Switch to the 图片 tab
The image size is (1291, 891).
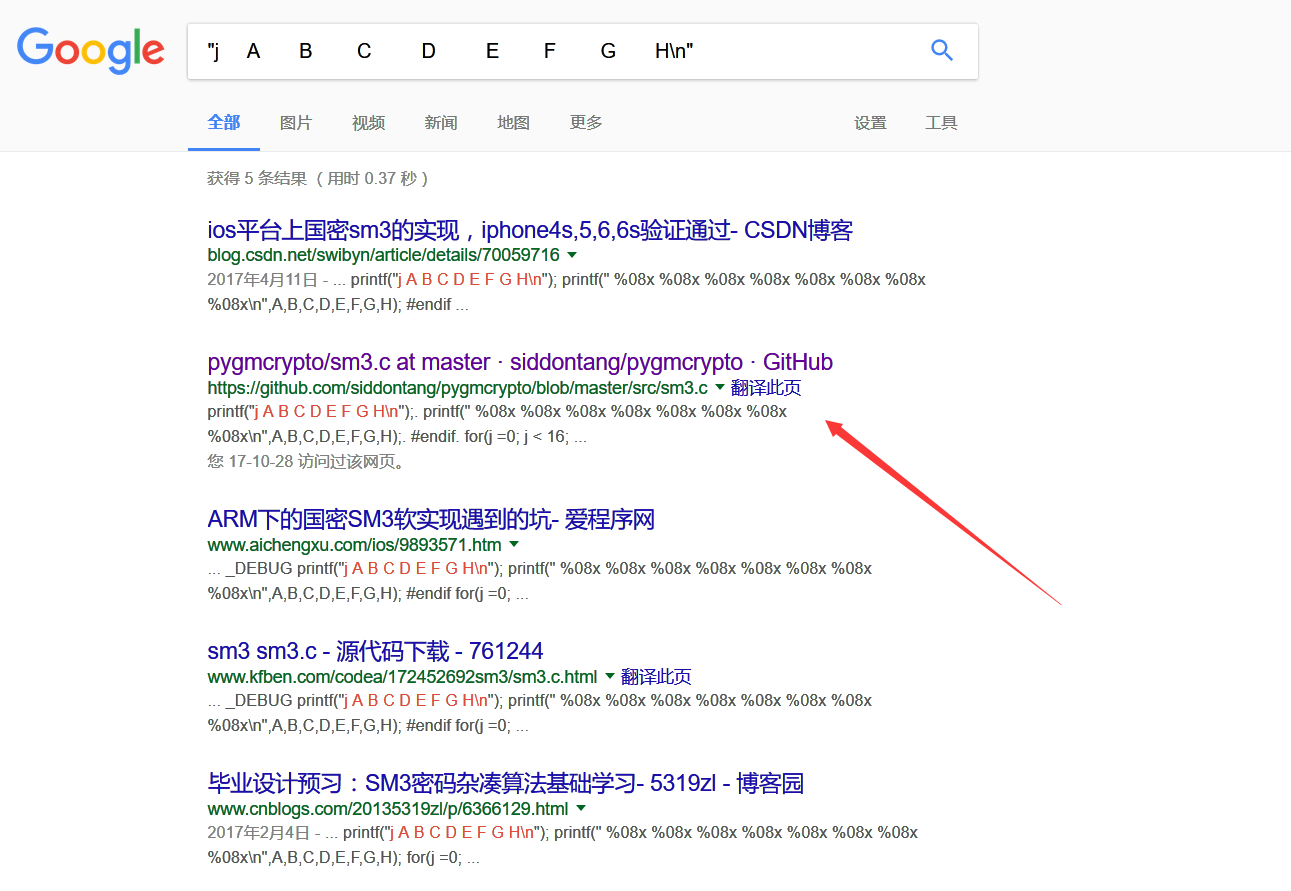[296, 123]
